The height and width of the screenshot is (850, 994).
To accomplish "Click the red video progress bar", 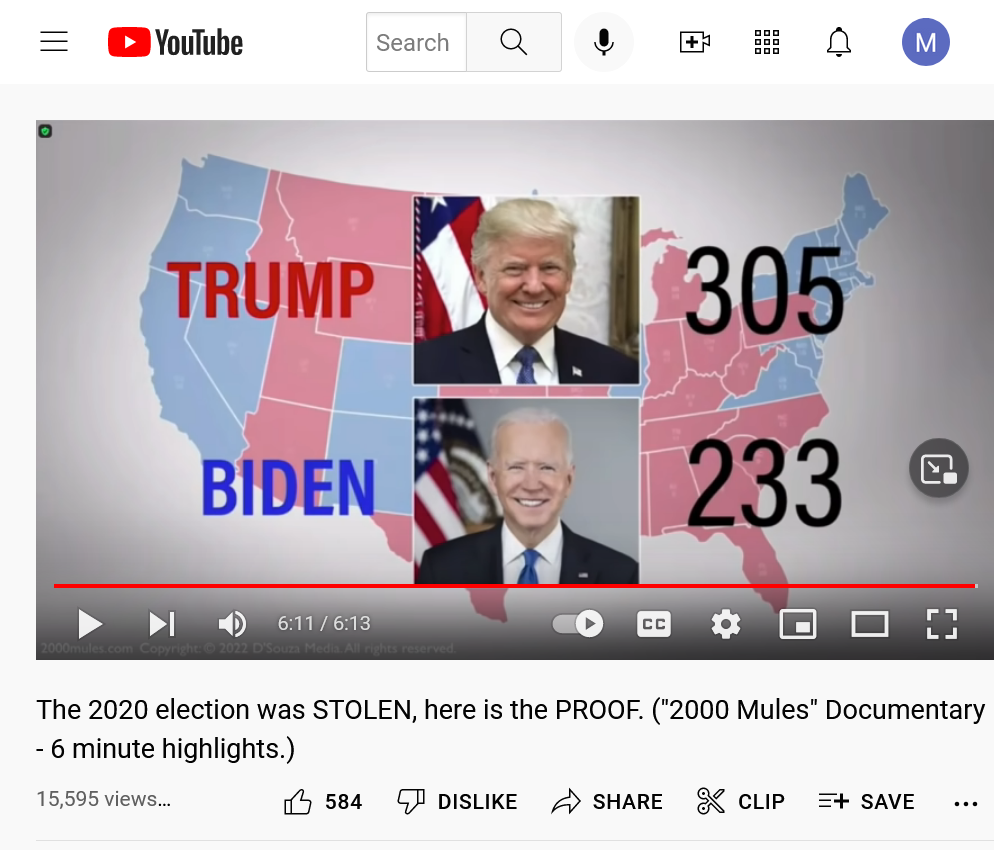I will click(x=514, y=586).
